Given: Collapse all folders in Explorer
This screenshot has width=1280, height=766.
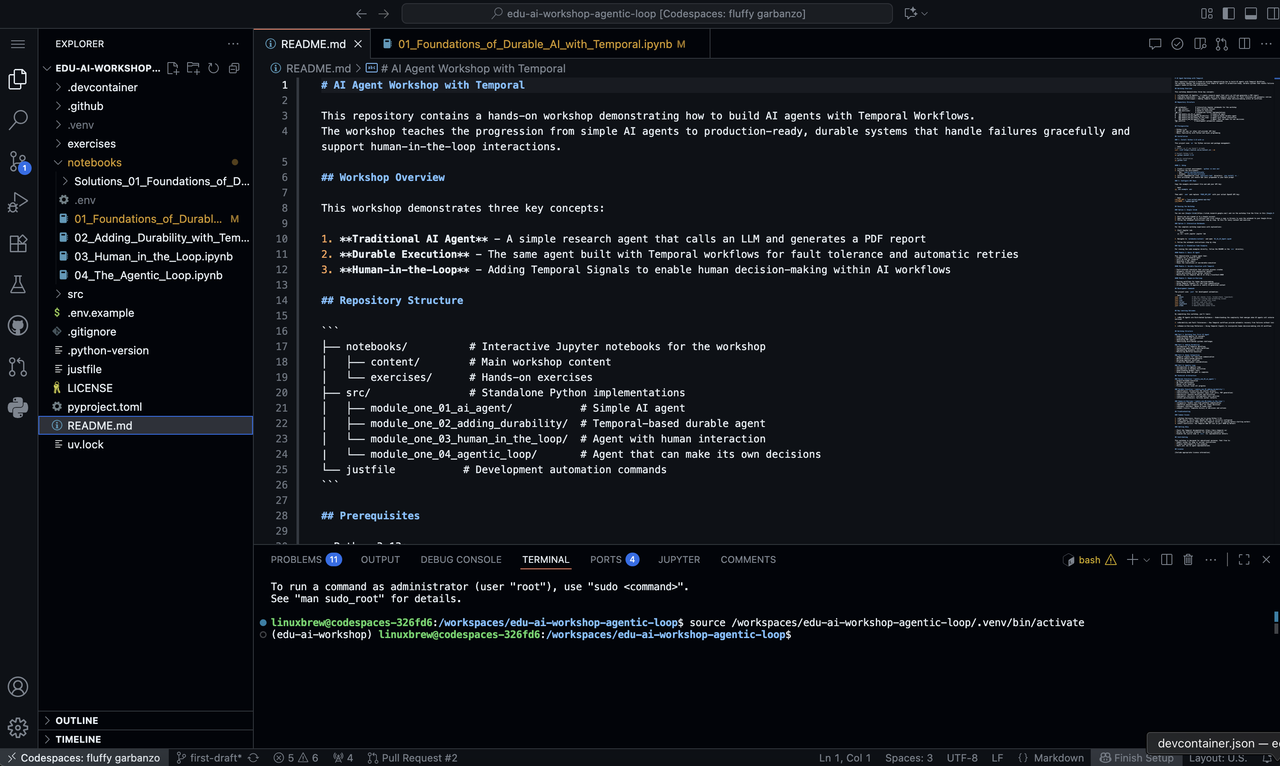Looking at the screenshot, I should tap(234, 68).
